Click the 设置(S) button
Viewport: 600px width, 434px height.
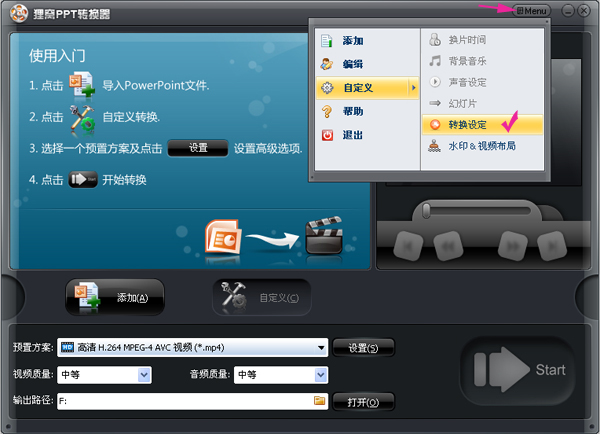coord(363,348)
